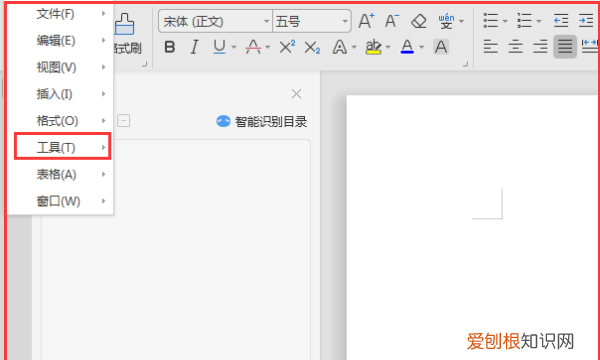
Task: Click 智能识别目录 button
Action: tap(261, 122)
